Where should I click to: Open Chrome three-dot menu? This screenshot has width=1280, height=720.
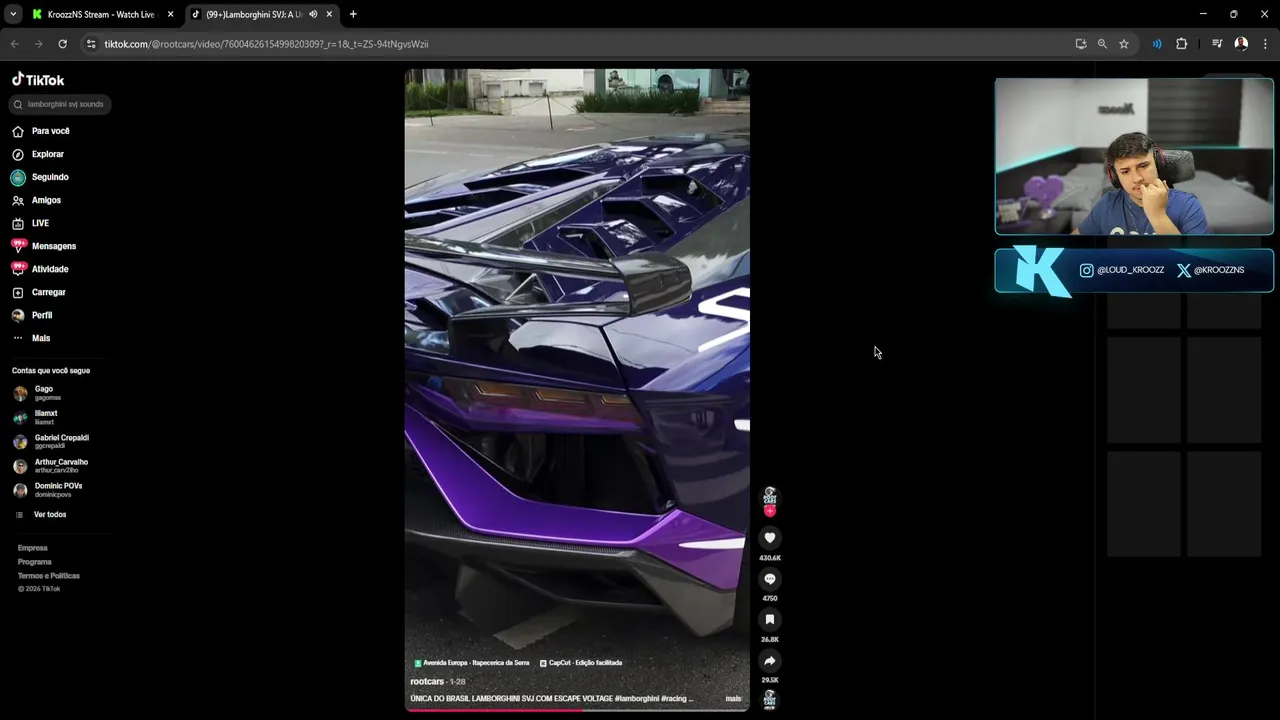pyautogui.click(x=1265, y=44)
